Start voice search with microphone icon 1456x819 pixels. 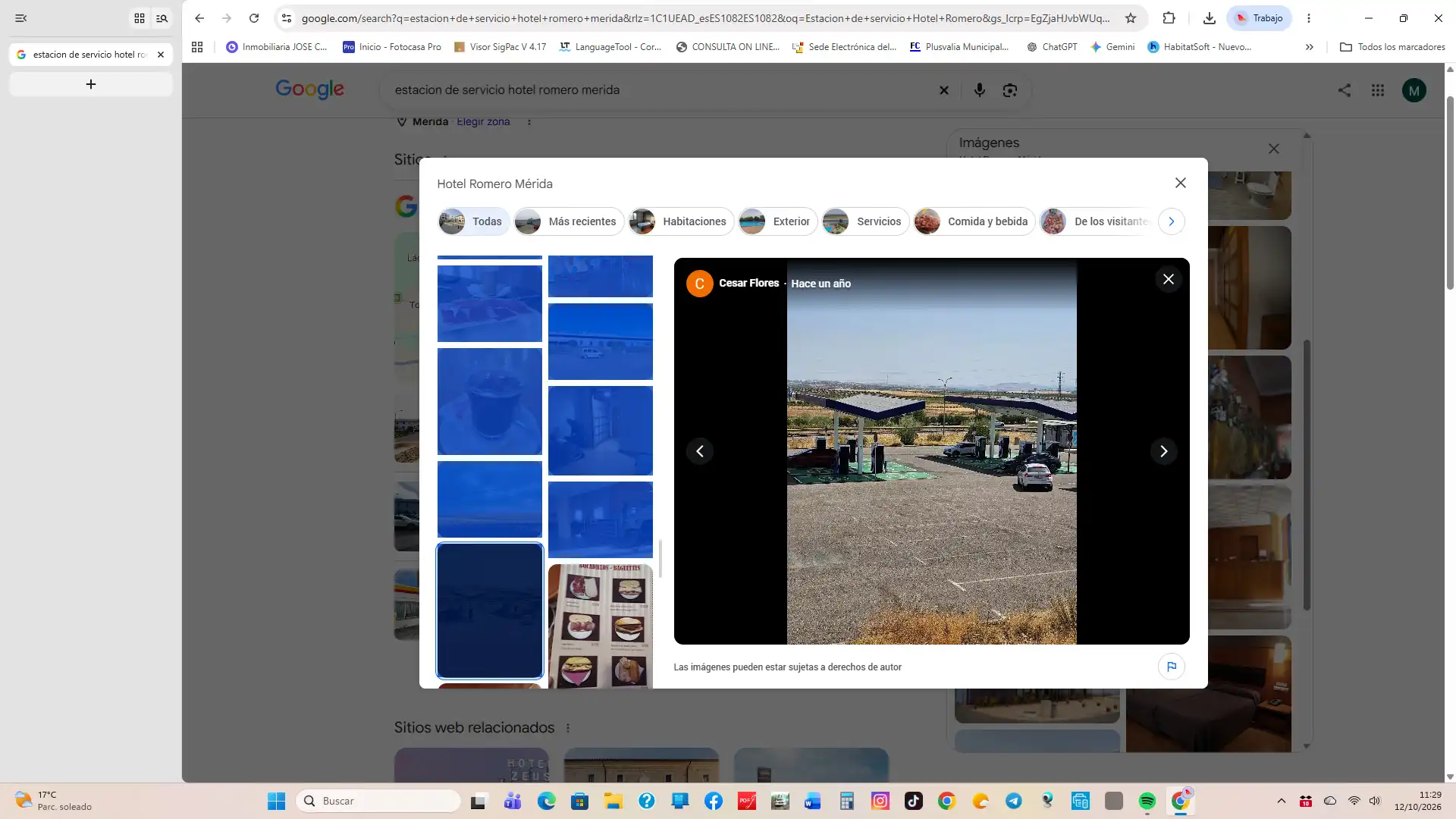[980, 90]
